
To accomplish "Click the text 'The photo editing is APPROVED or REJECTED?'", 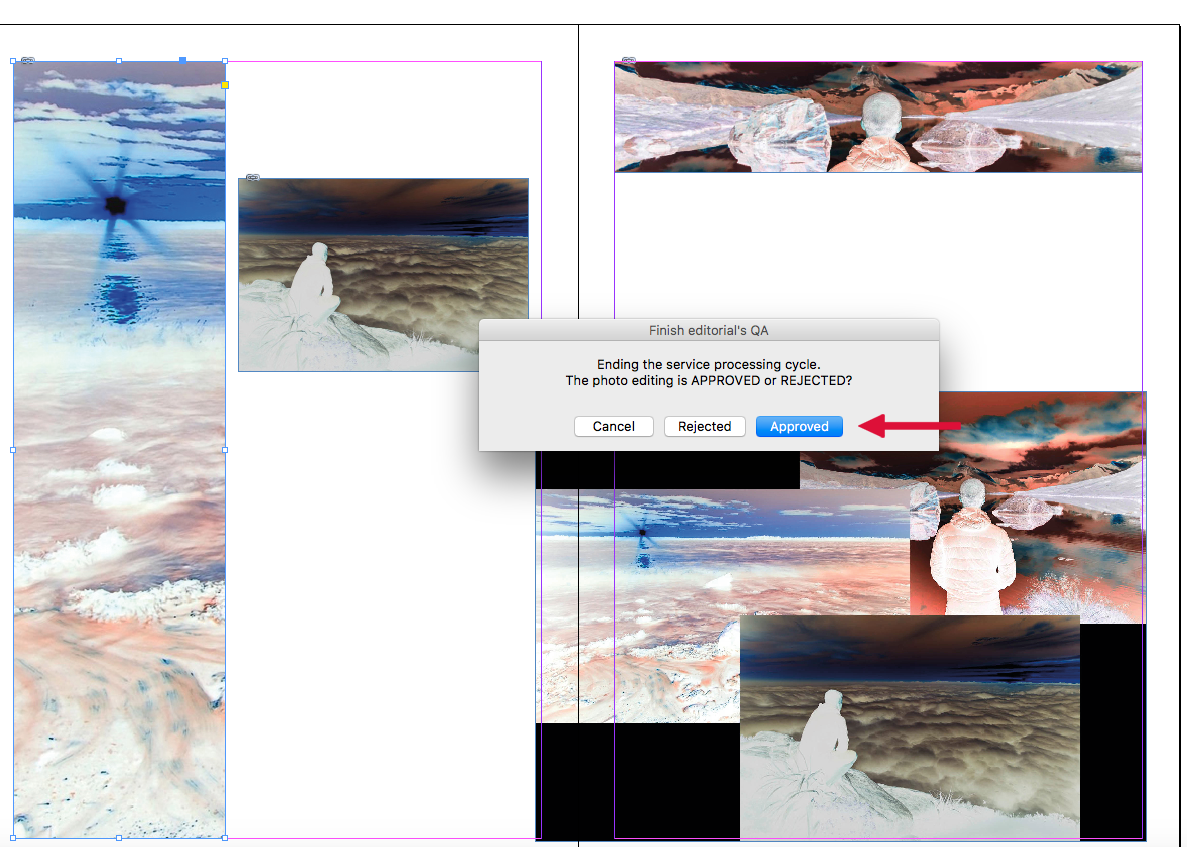I will coord(709,380).
